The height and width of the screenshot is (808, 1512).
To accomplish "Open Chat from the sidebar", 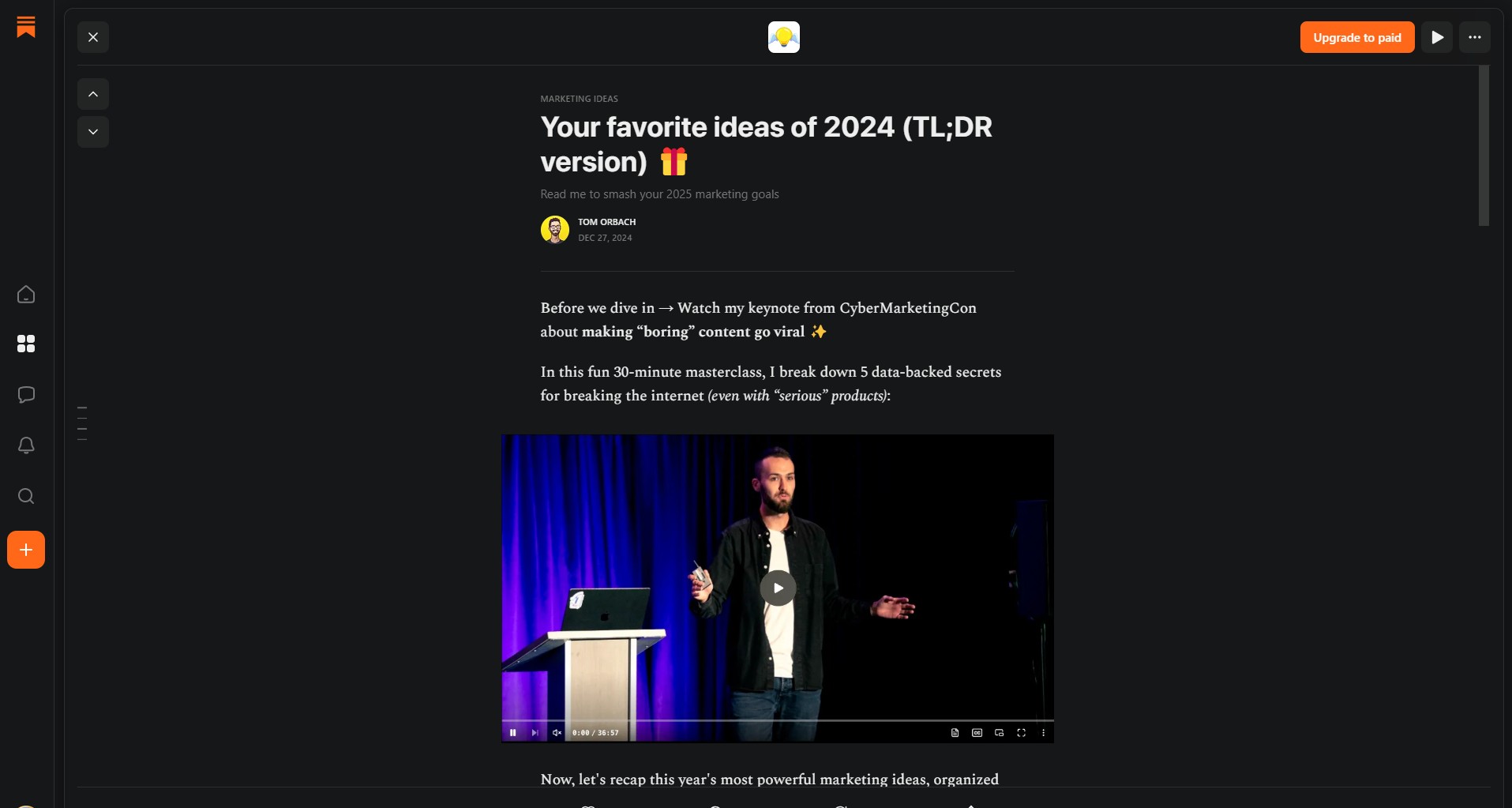I will coord(26,394).
